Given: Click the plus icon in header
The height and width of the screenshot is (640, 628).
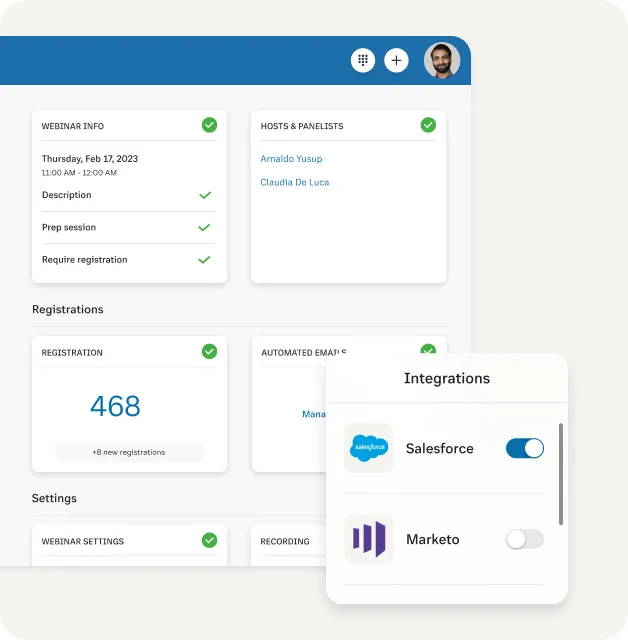Looking at the screenshot, I should click(x=397, y=61).
